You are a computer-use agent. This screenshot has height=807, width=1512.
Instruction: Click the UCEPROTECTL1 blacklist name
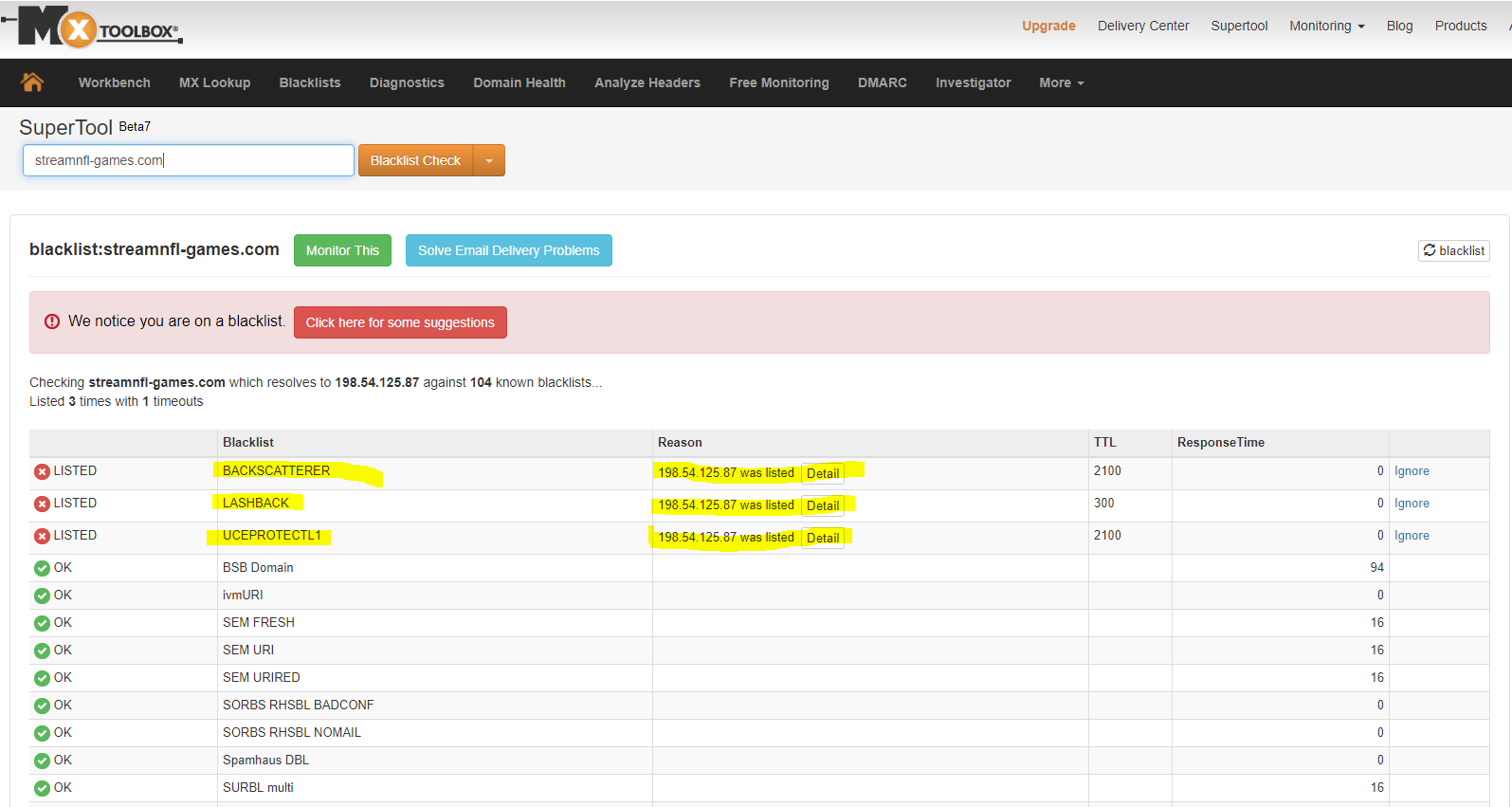(272, 535)
